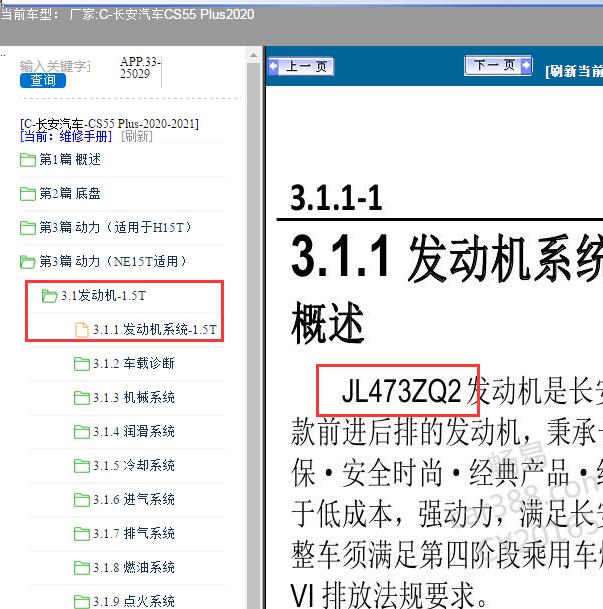Click folder icon beside 第3篇 动力（适用于H15T）

[28, 228]
